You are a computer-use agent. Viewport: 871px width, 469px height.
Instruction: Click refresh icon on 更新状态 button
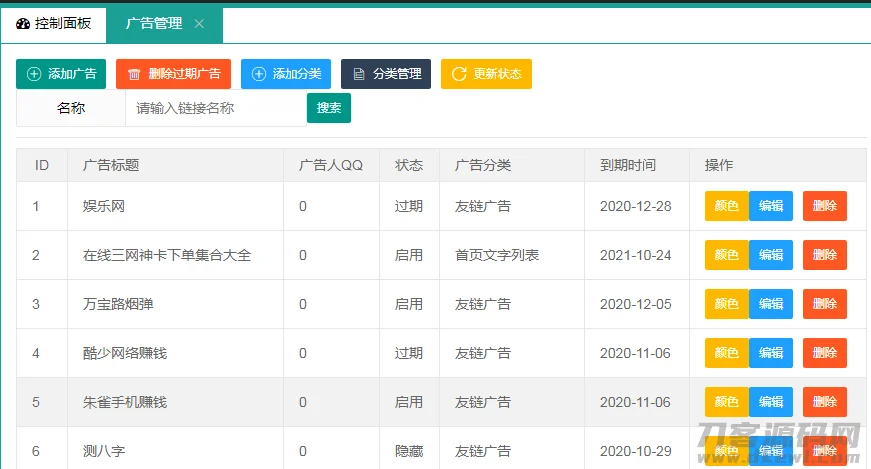click(x=459, y=74)
